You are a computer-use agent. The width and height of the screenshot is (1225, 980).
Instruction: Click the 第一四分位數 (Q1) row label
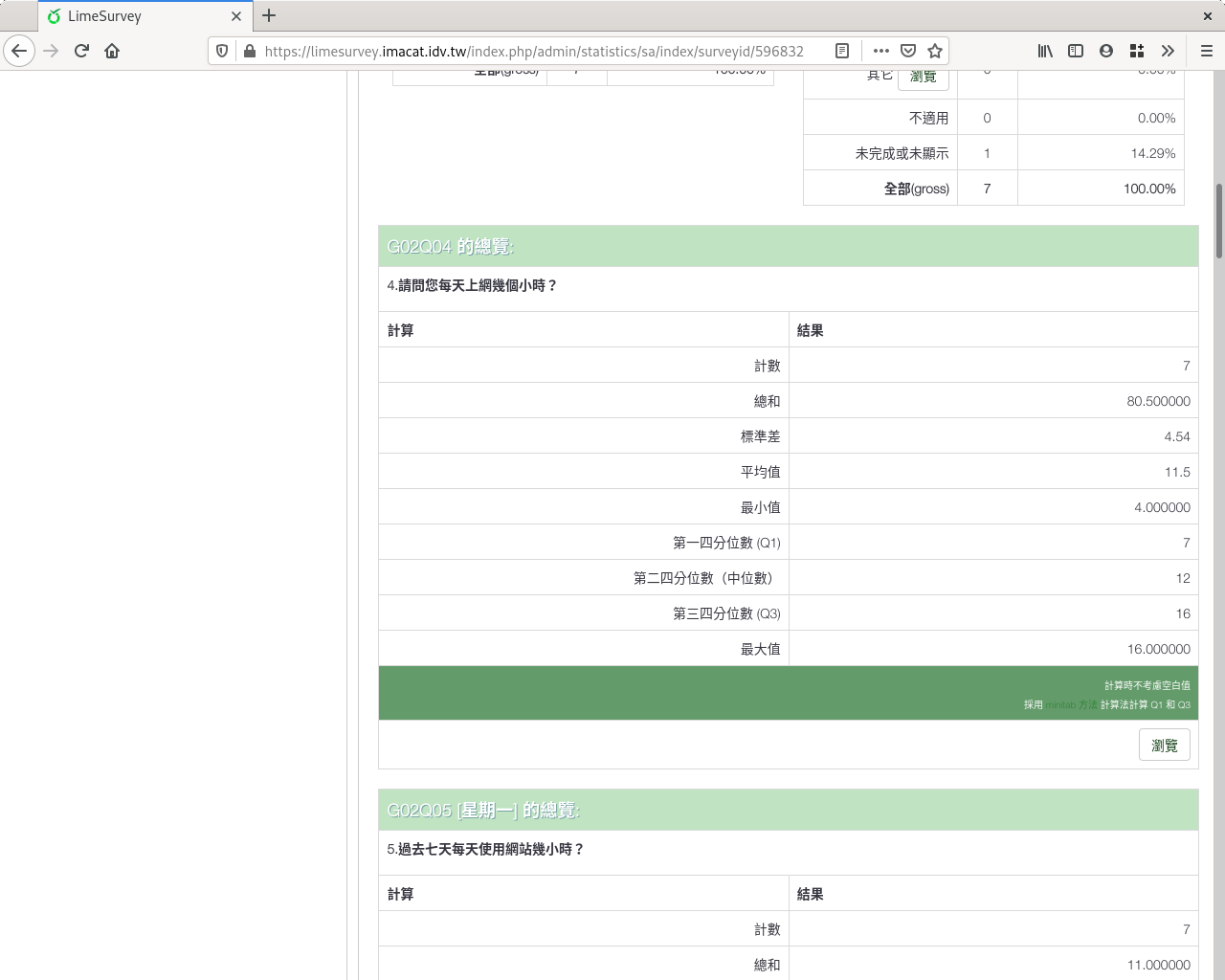726,543
